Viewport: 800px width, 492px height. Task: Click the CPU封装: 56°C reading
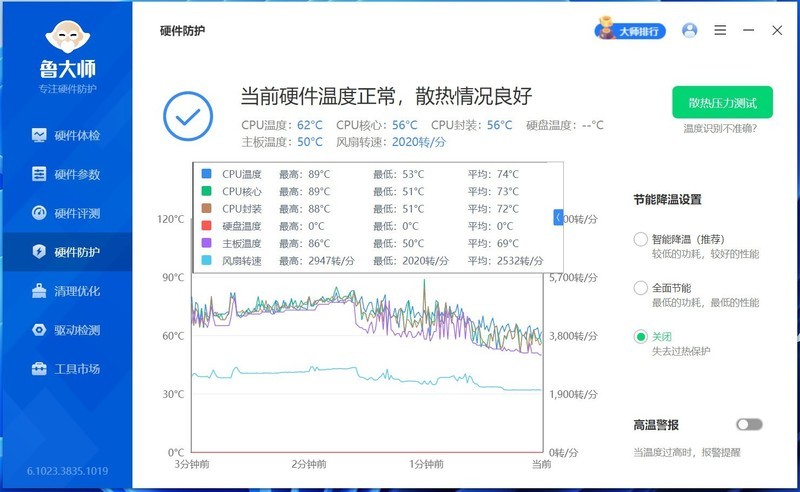coord(471,125)
